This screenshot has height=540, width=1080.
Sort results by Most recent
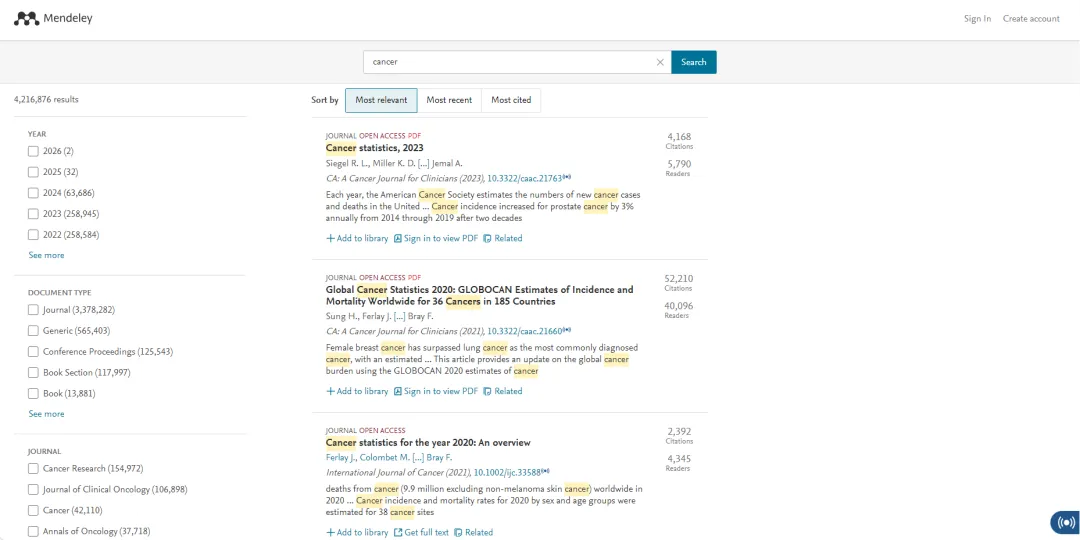coord(449,100)
